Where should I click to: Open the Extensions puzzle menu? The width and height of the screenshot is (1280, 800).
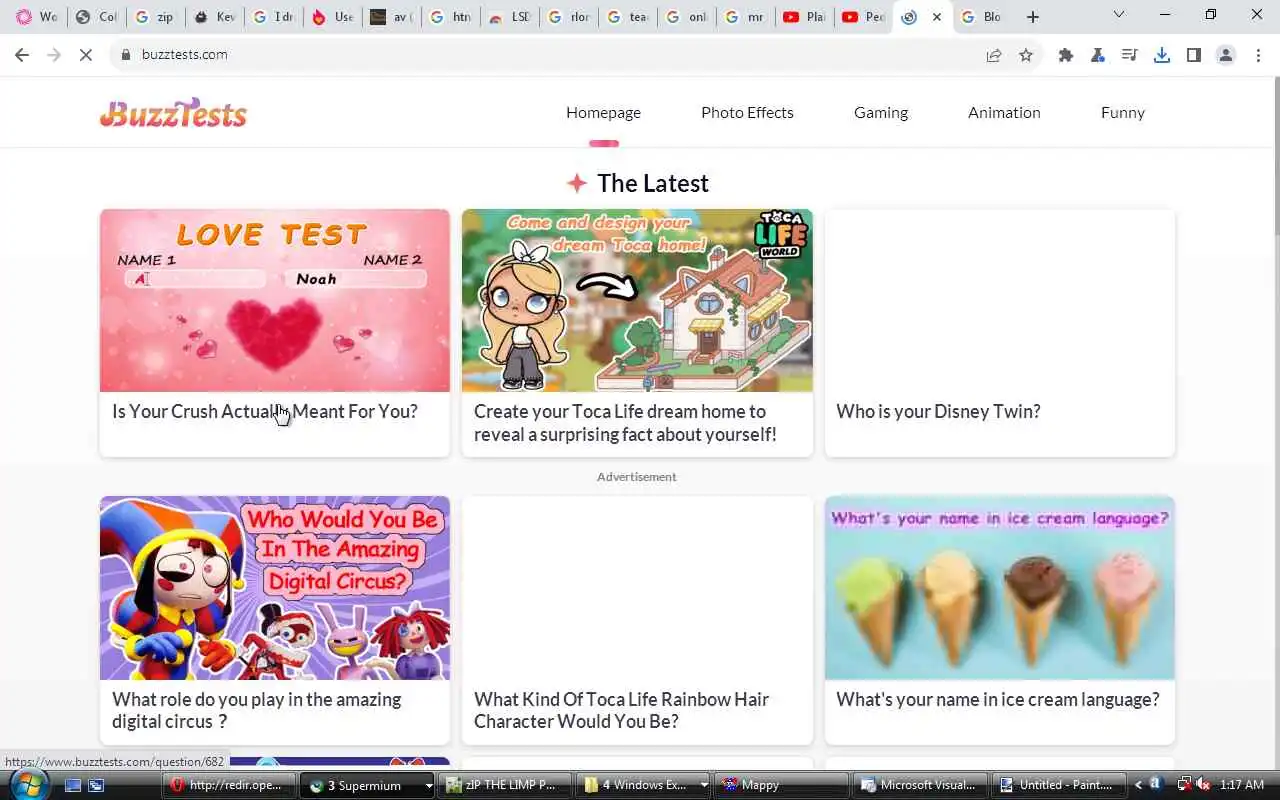[1066, 55]
